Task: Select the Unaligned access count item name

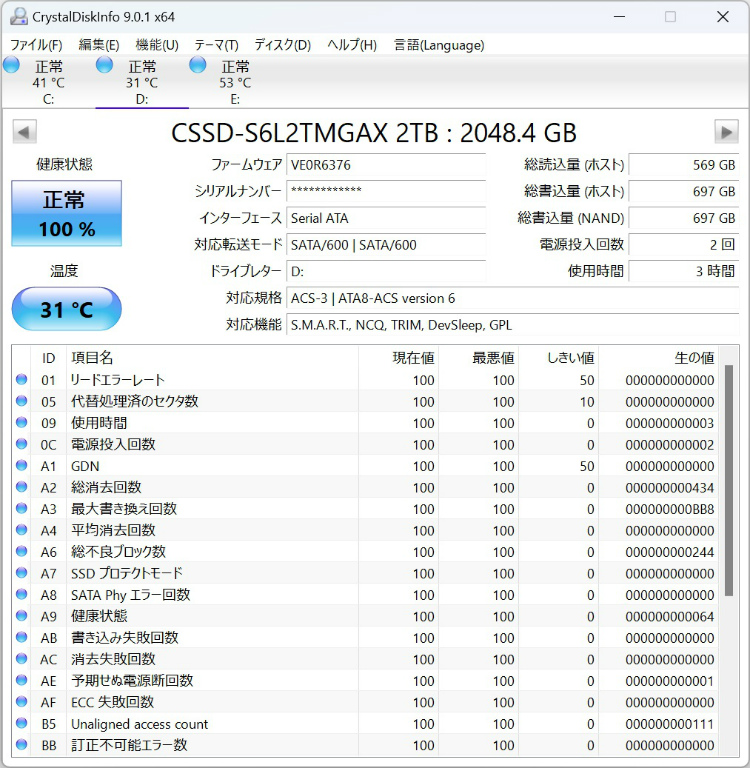Action: (140, 724)
